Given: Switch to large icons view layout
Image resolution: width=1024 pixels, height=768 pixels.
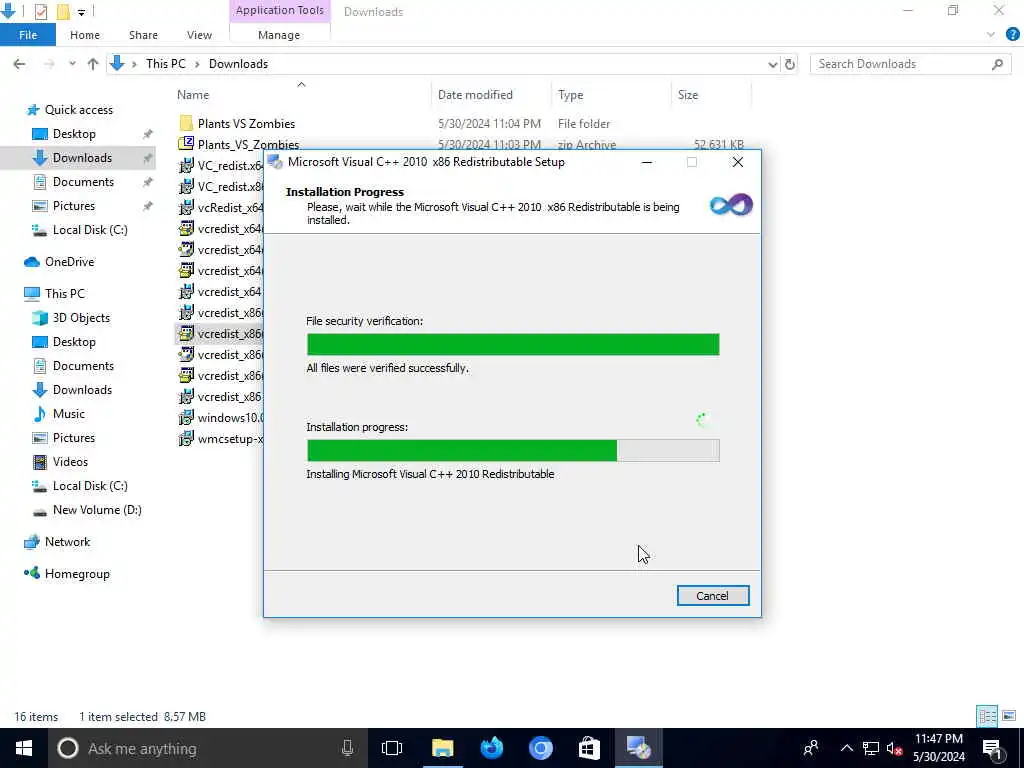Looking at the screenshot, I should 1009,716.
